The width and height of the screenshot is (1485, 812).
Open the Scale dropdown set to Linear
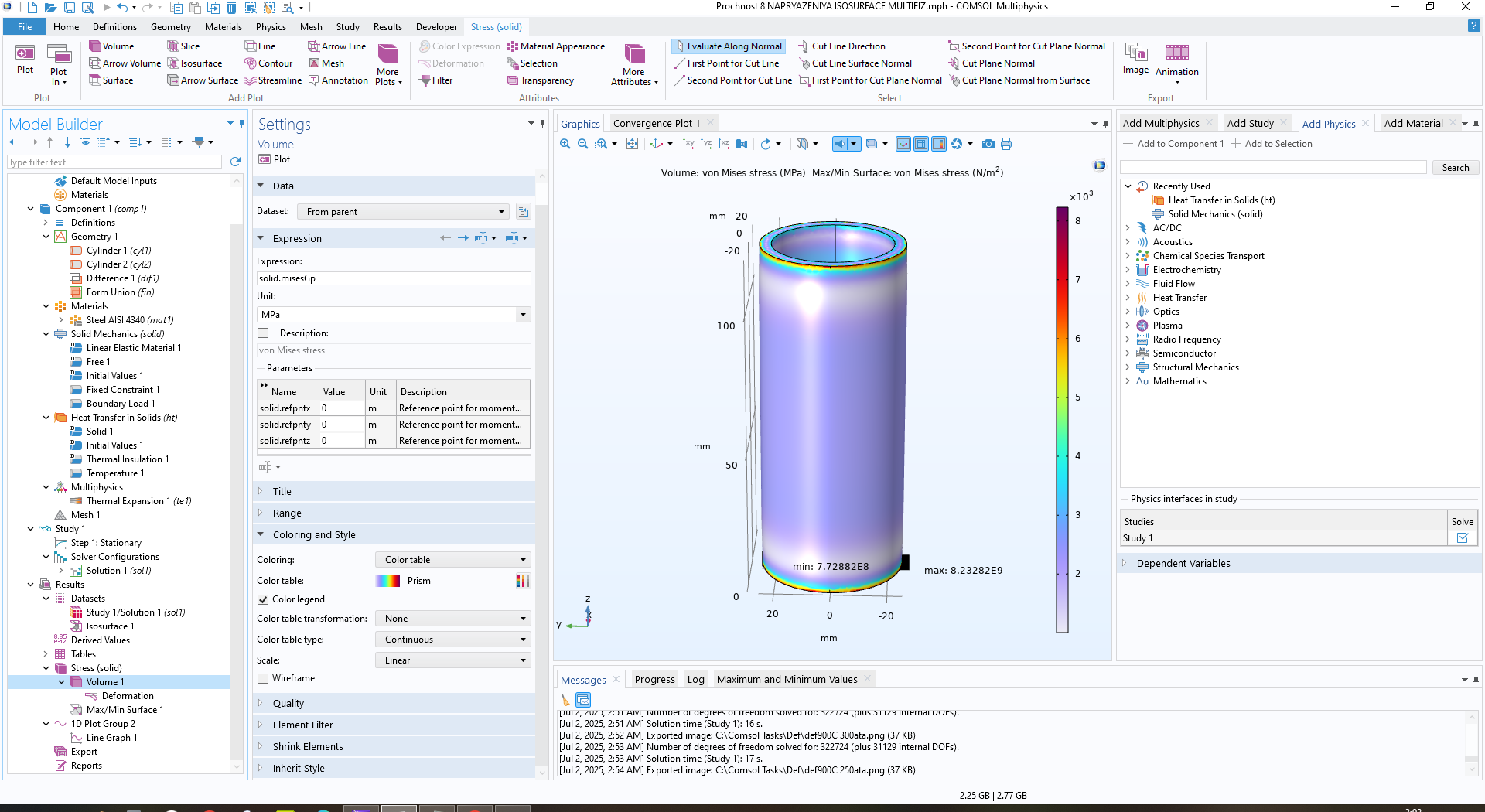454,660
